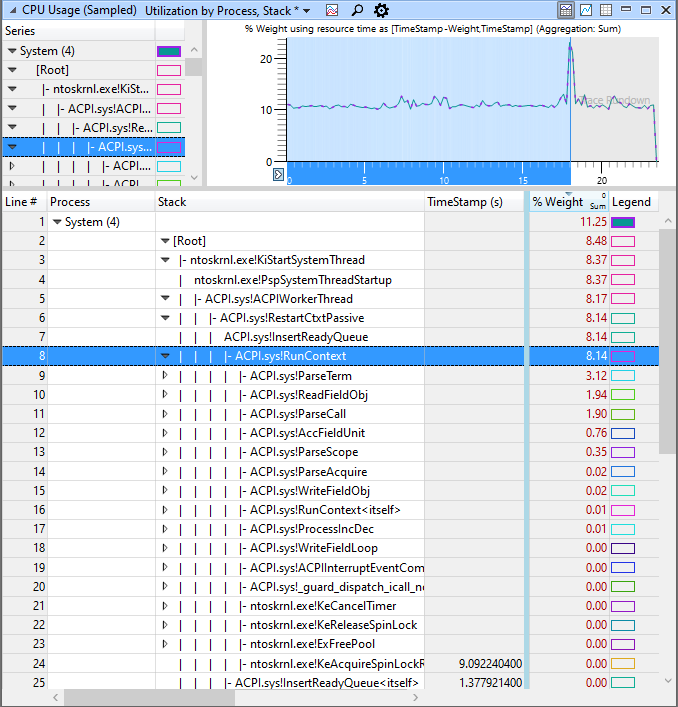Screen dimensions: 678x707
Task: Toggle legend swatch for ACPI.sys!ParseCall row
Action: click(x=623, y=414)
